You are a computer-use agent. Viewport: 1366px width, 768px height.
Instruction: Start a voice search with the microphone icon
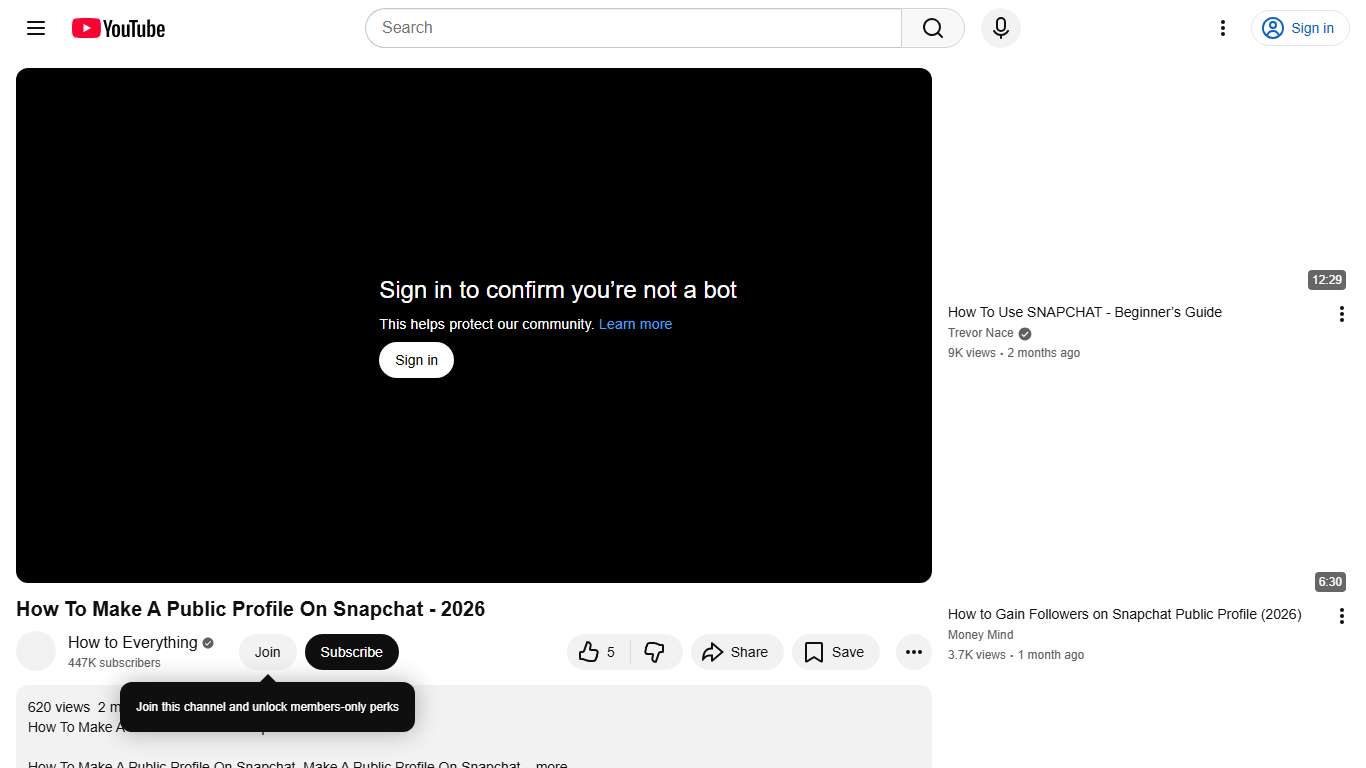999,28
